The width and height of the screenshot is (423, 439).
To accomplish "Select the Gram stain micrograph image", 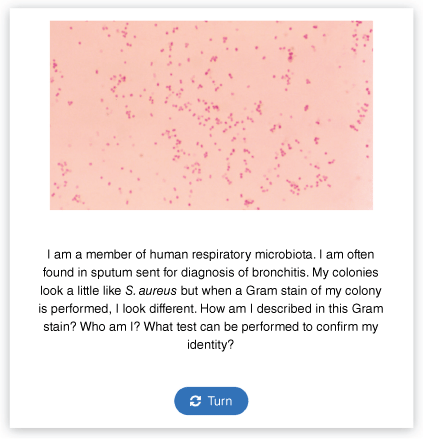I will [211, 115].
